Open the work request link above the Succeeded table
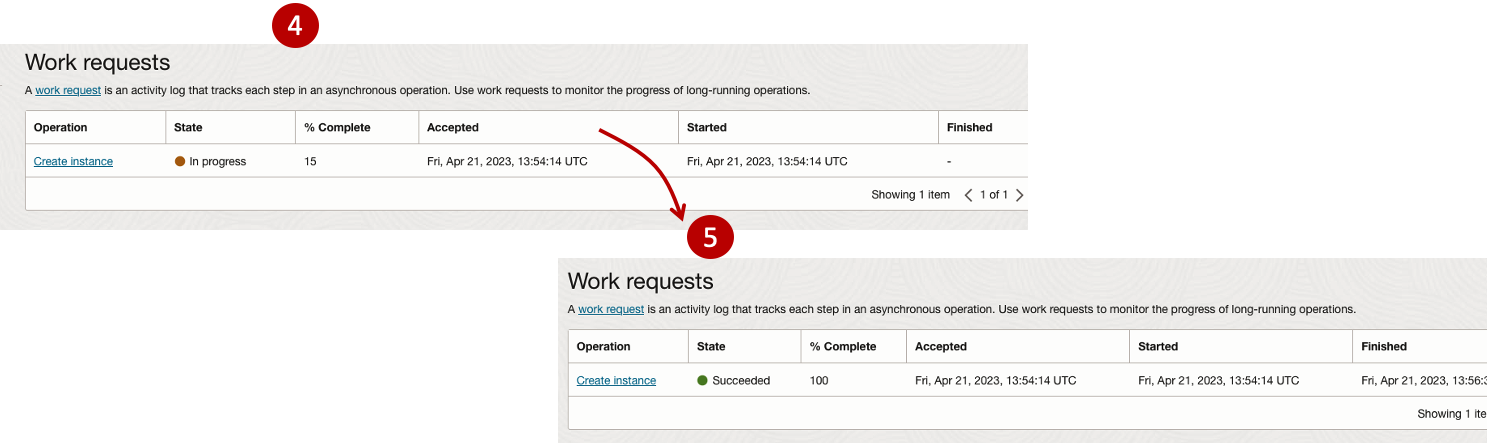The height and width of the screenshot is (443, 1487). (611, 309)
